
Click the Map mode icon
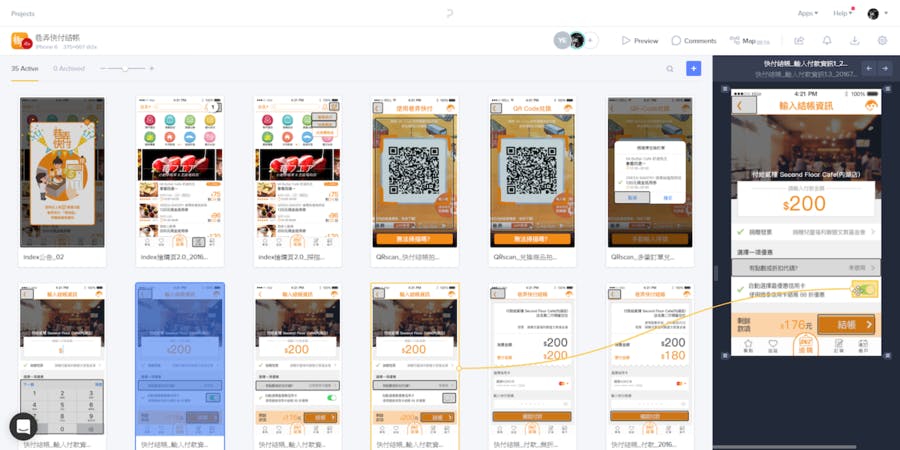734,40
